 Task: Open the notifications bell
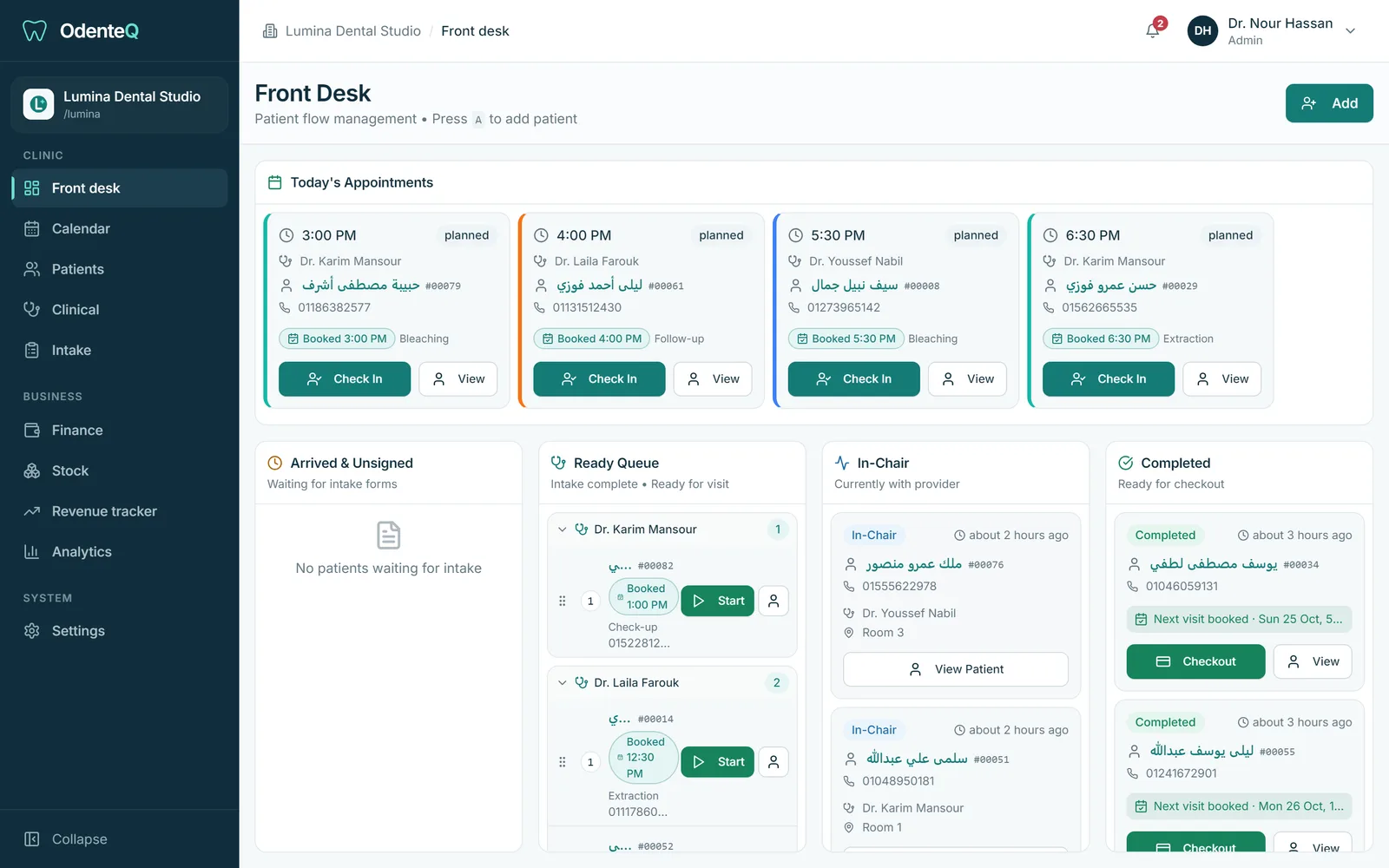(1153, 30)
